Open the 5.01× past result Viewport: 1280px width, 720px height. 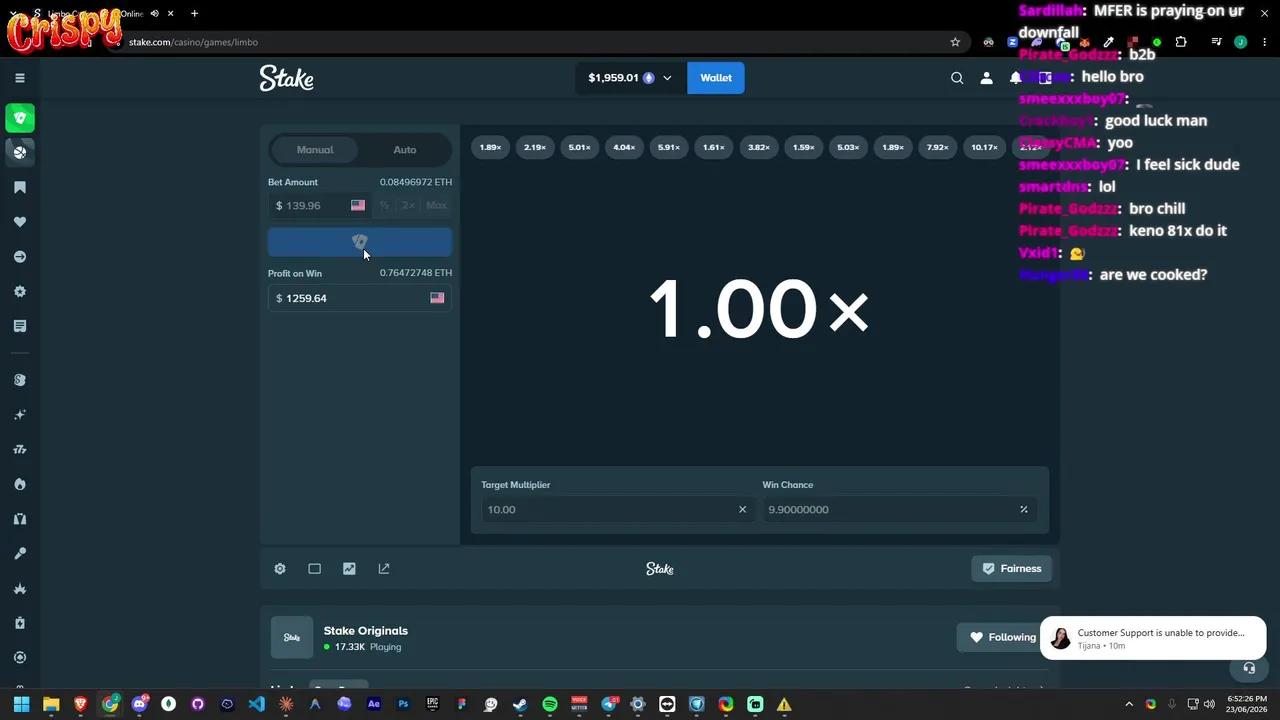(580, 148)
